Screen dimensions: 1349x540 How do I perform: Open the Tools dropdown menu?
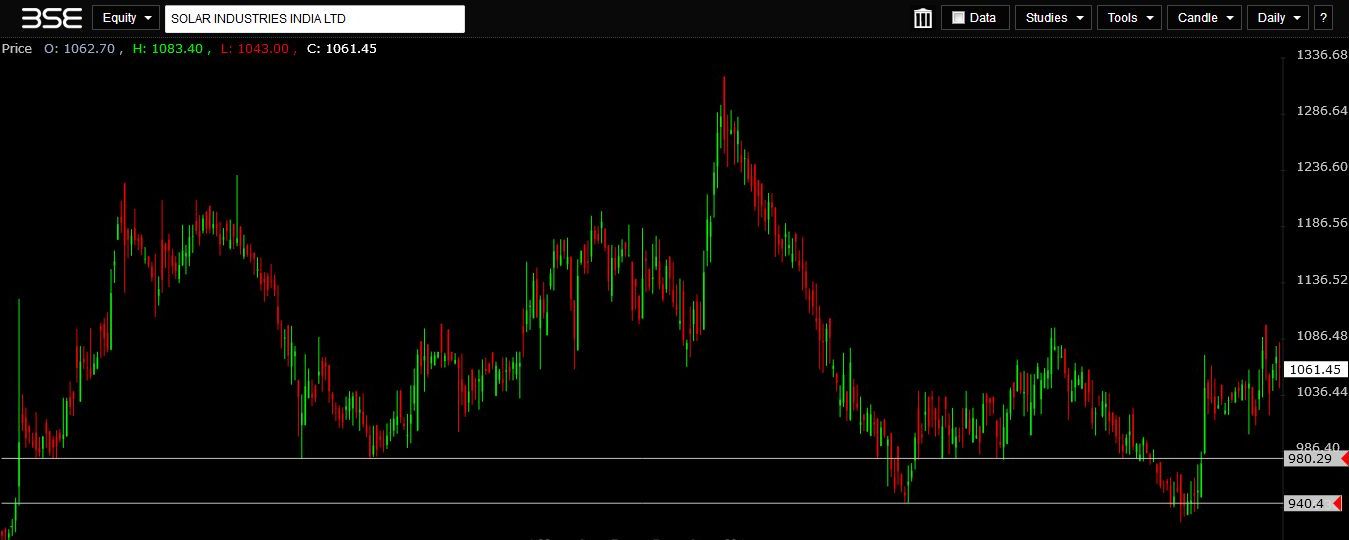[1129, 18]
